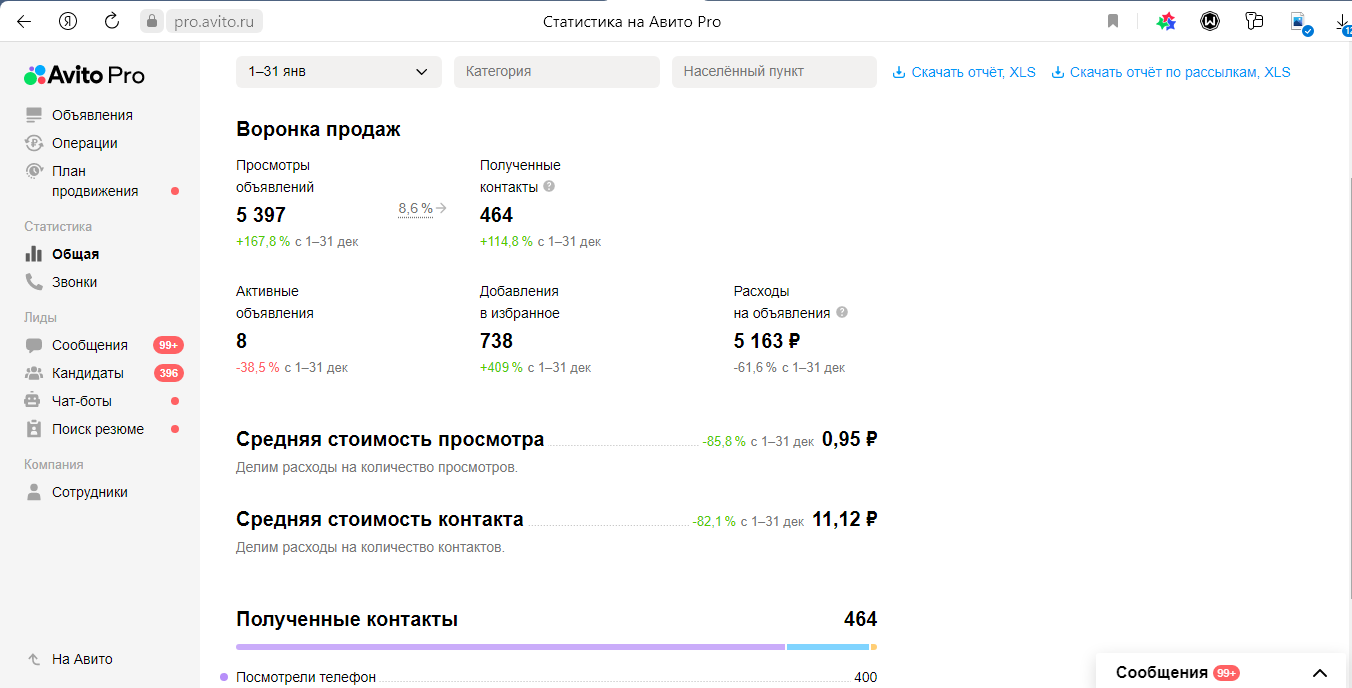Open Звонки statistics

point(75,282)
